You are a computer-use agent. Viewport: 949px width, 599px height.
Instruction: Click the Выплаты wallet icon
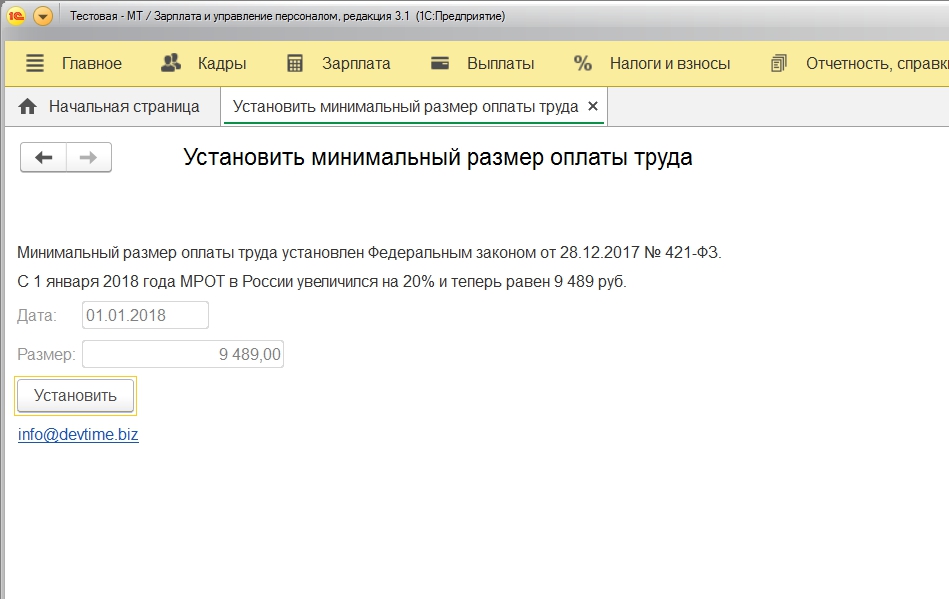(440, 63)
